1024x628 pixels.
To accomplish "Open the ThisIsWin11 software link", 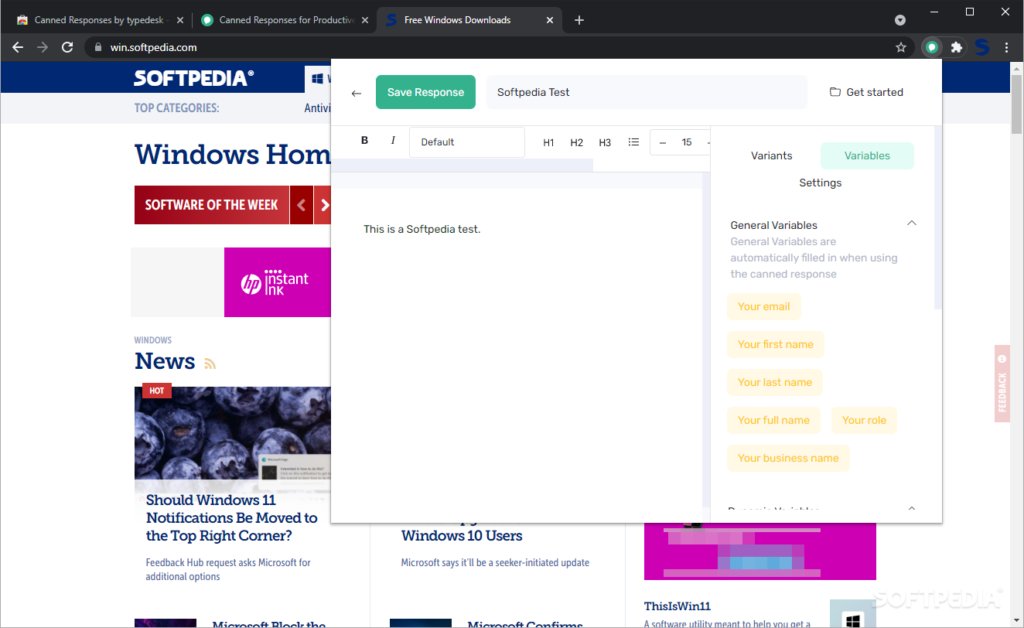I will click(x=677, y=606).
